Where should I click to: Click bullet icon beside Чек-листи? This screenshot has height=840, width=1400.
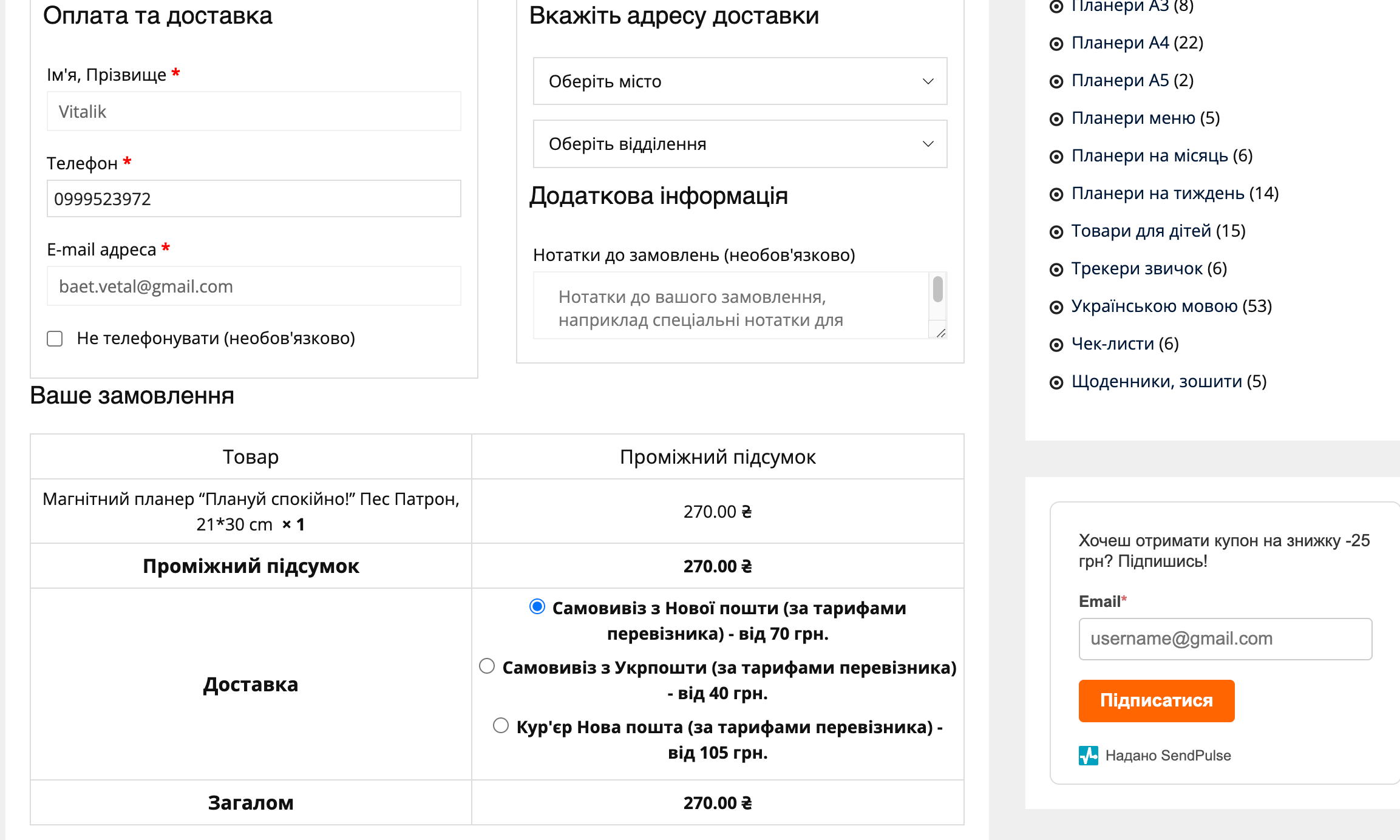coord(1056,345)
